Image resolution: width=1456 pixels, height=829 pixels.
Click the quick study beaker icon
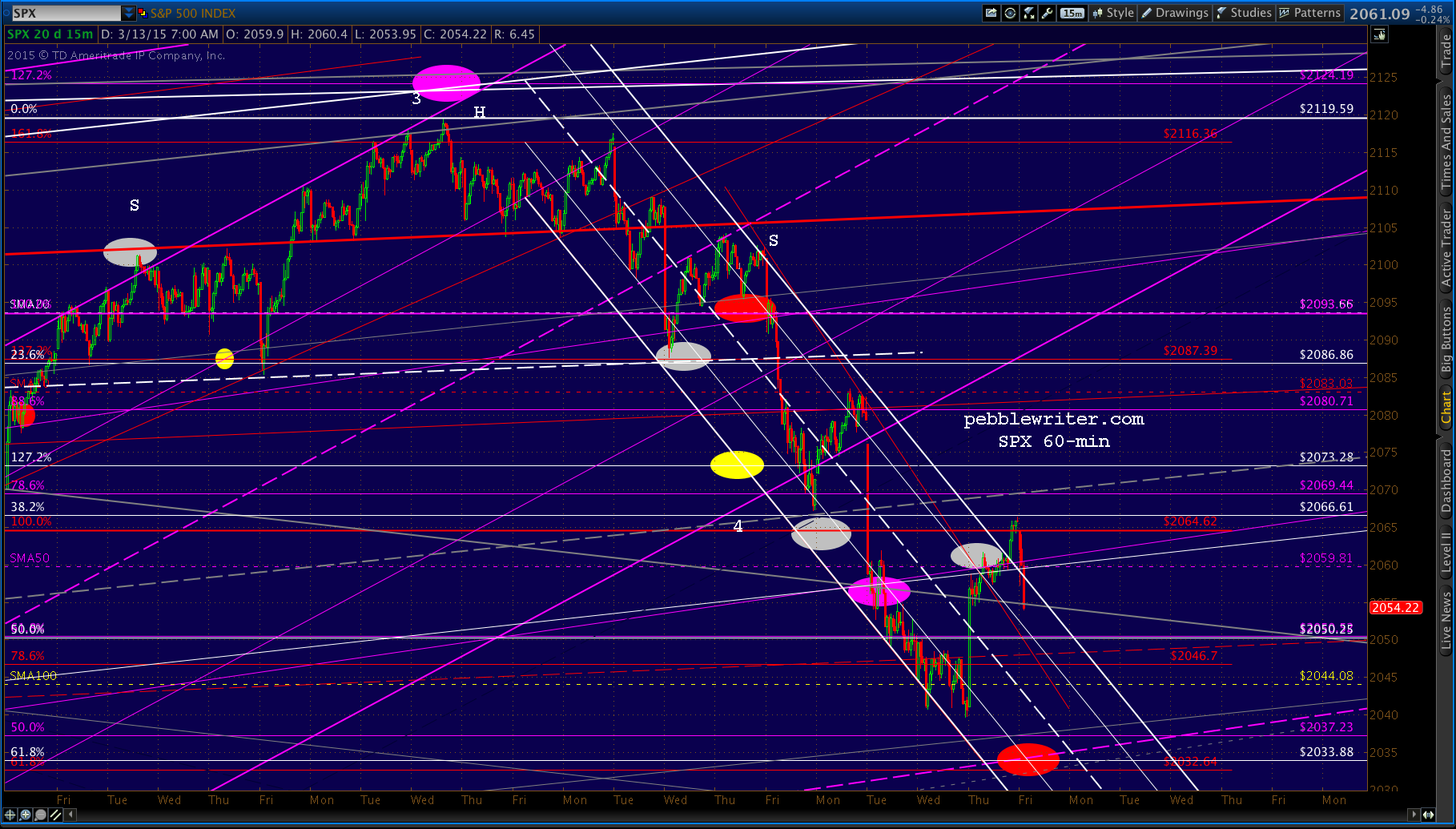pyautogui.click(x=1029, y=13)
